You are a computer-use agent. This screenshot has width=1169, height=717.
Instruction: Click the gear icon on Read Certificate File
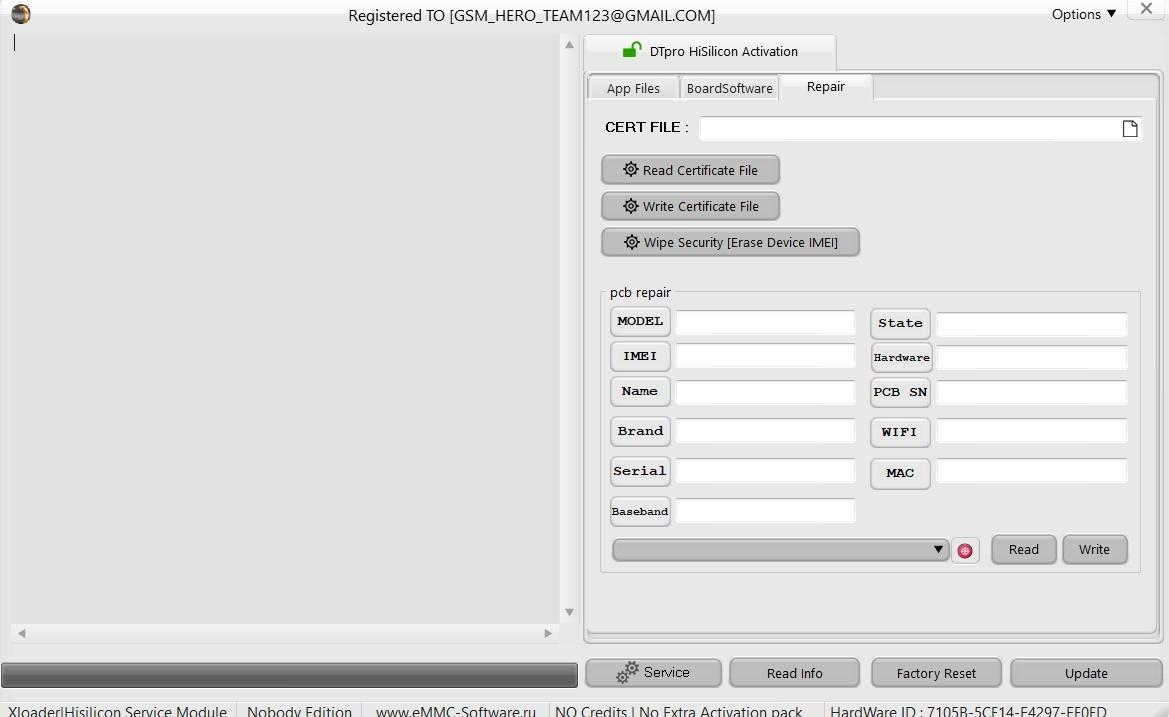click(x=631, y=169)
